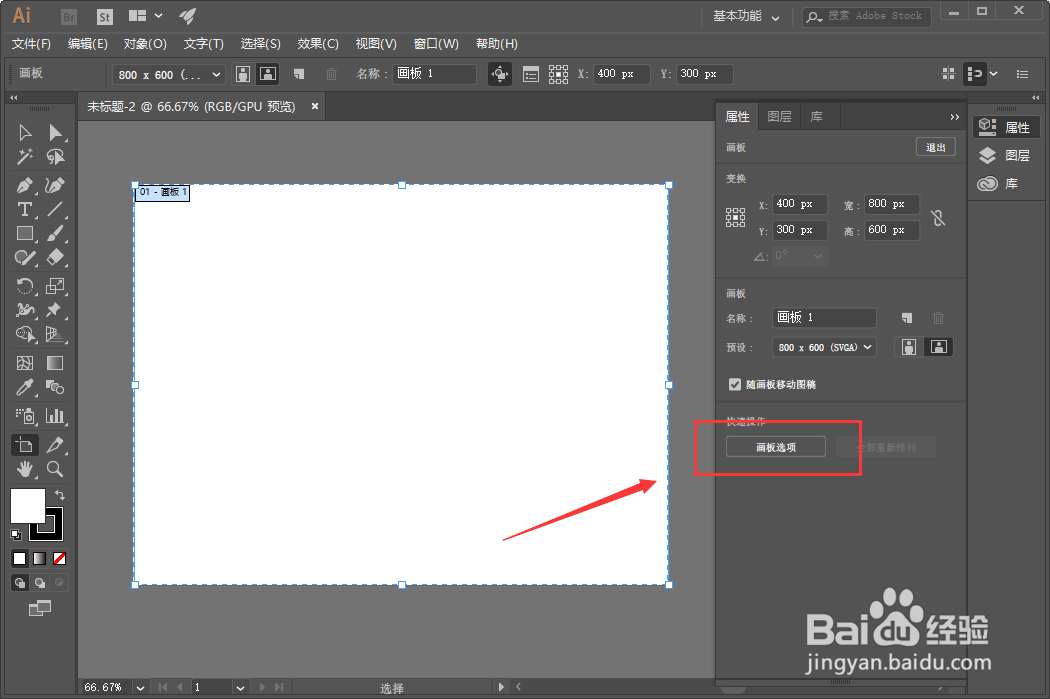Viewport: 1050px width, 699px height.
Task: Open status bar flyout arrow
Action: [x=501, y=687]
